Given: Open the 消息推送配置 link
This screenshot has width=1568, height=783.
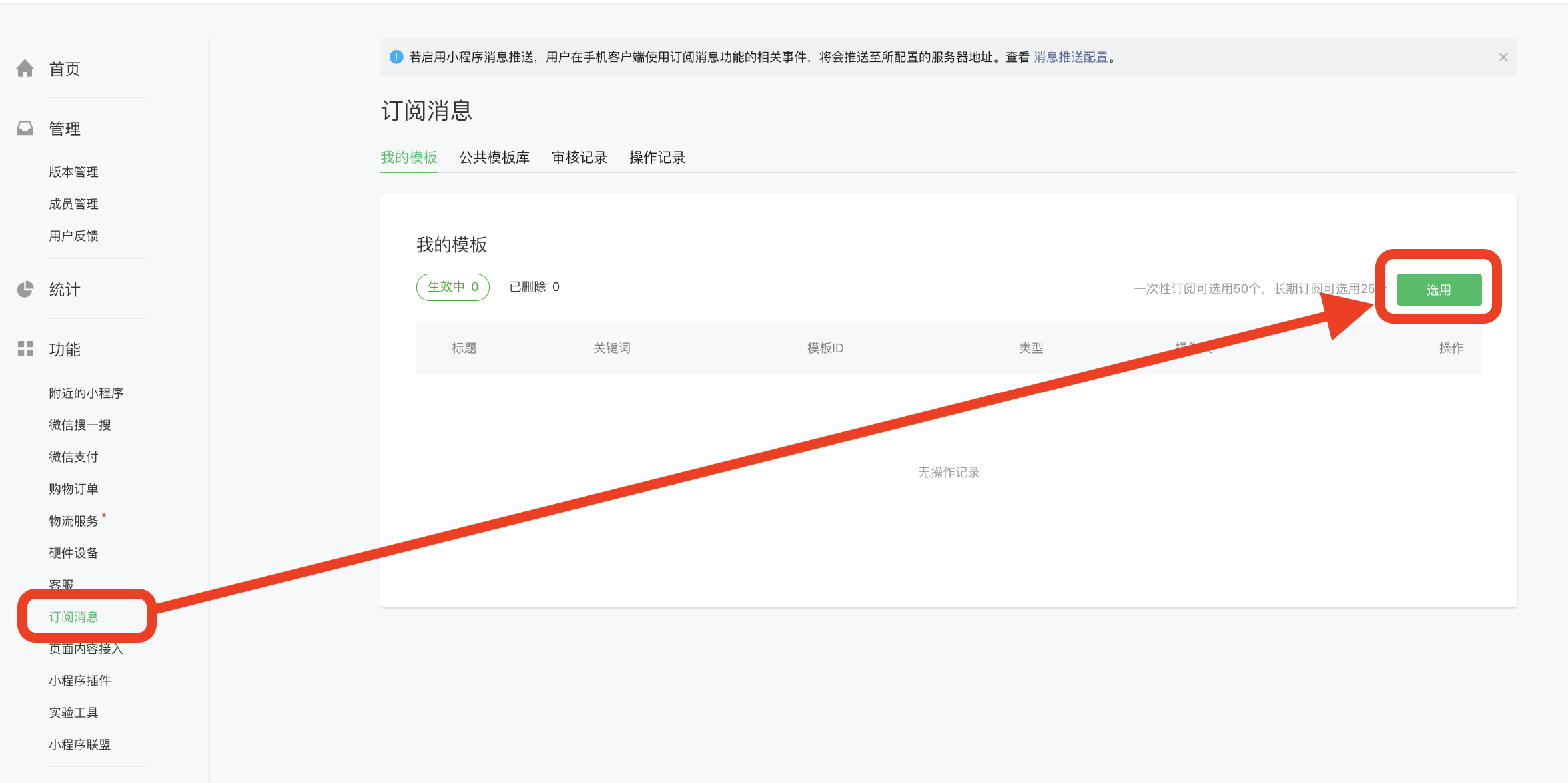Looking at the screenshot, I should click(1070, 57).
